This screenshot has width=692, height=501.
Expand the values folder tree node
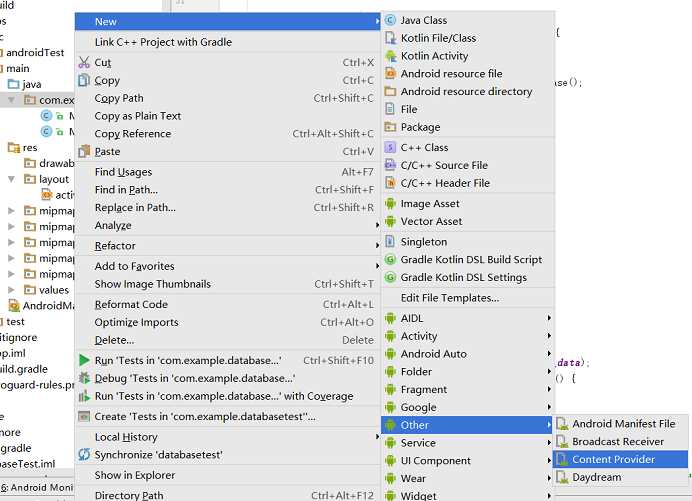pos(11,290)
